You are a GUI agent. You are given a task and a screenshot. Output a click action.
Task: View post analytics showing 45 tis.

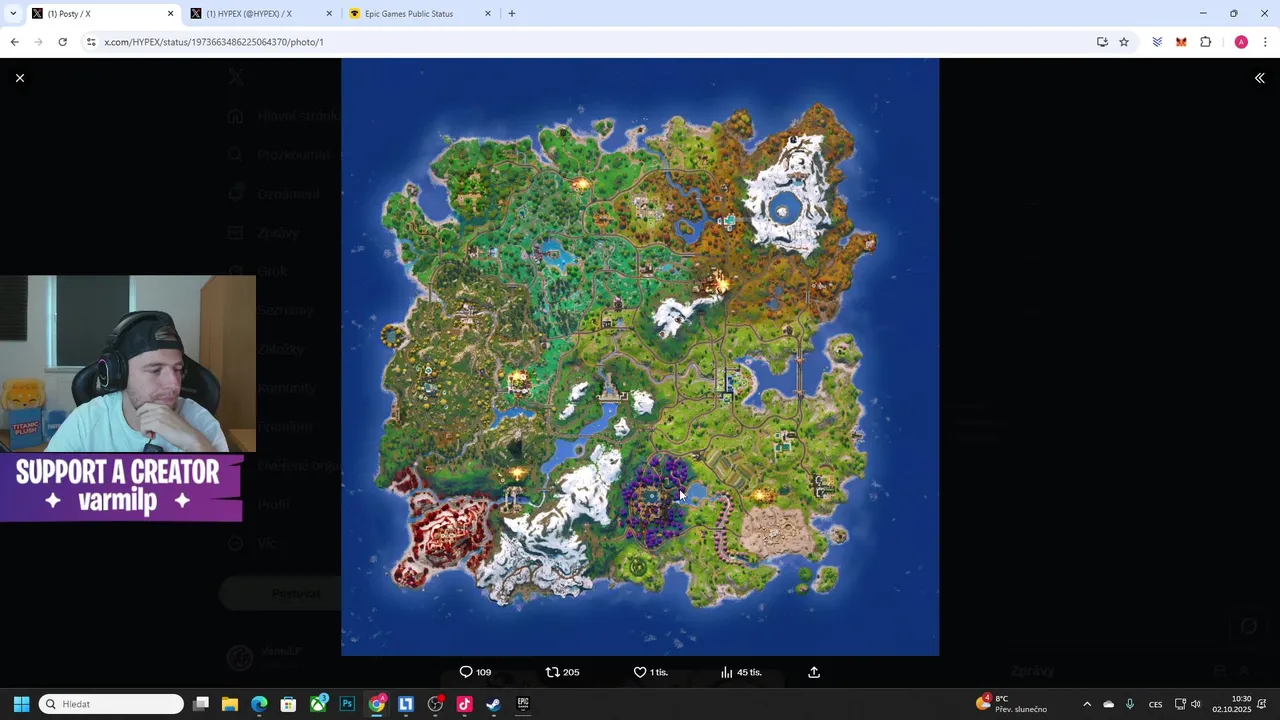pos(741,672)
